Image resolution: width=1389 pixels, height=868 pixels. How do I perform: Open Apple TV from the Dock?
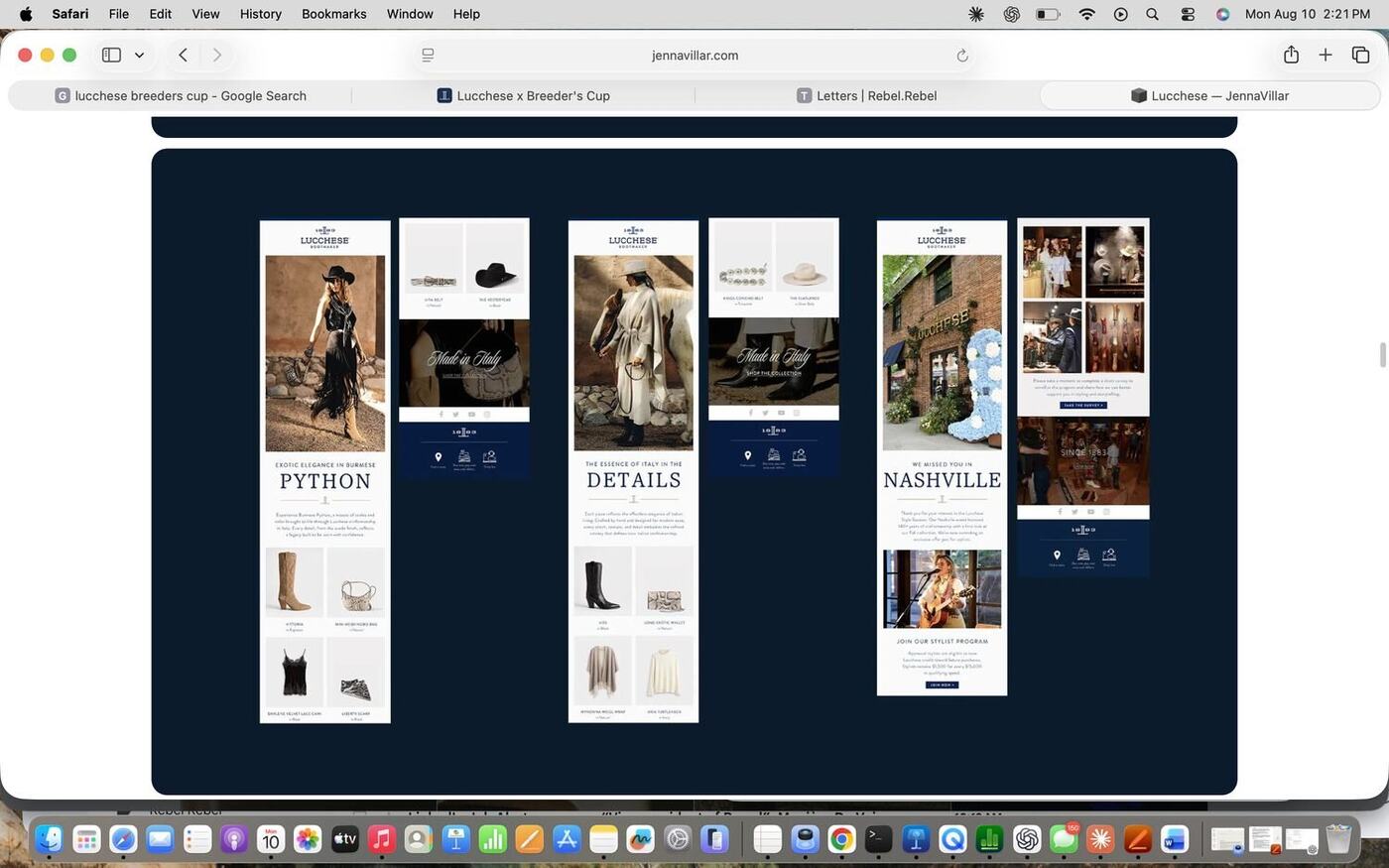click(x=344, y=840)
